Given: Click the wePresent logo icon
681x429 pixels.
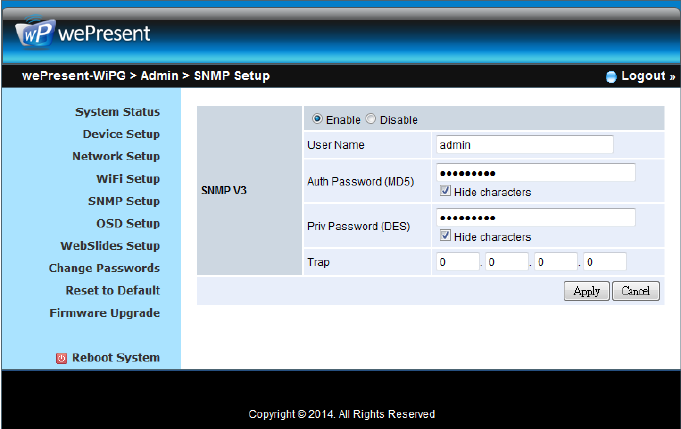Looking at the screenshot, I should point(35,31).
